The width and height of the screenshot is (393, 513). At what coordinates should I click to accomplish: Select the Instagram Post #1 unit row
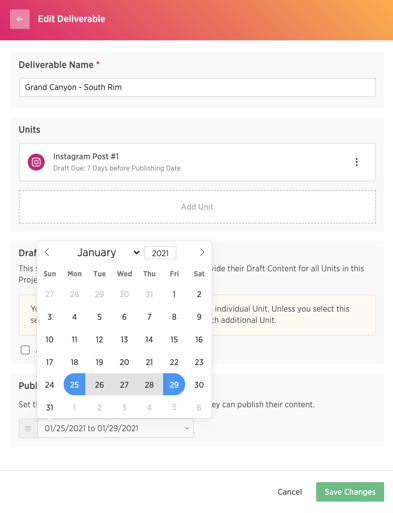tap(197, 162)
